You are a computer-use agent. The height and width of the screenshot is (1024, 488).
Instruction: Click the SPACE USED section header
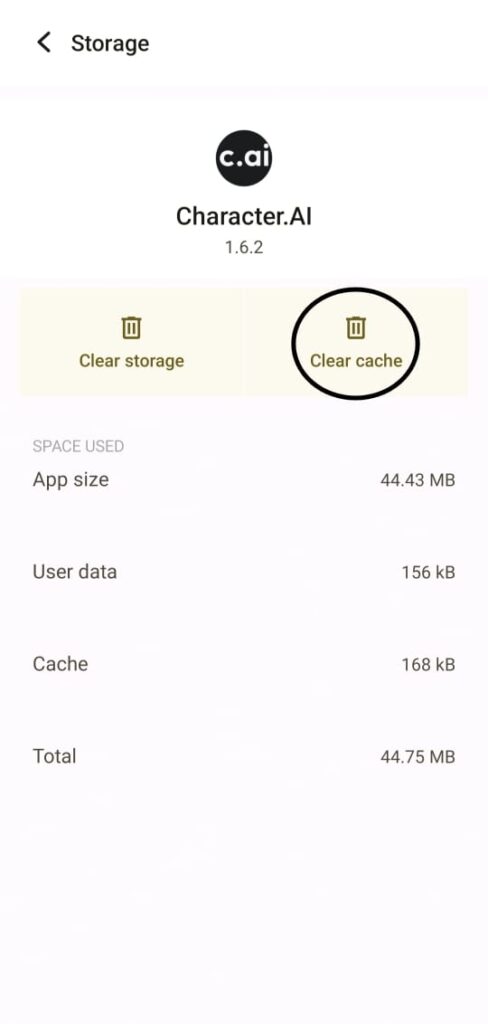click(x=78, y=447)
